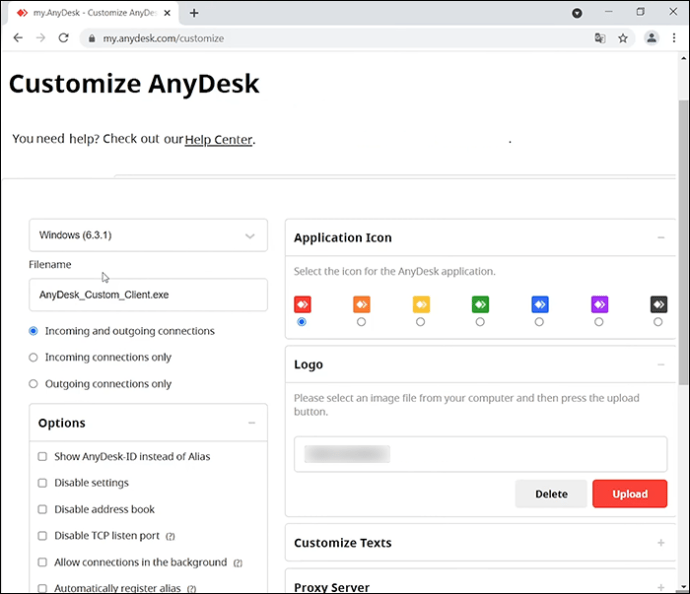Click help icon beside Disable TCP listen port
690x594 pixels.
point(170,536)
